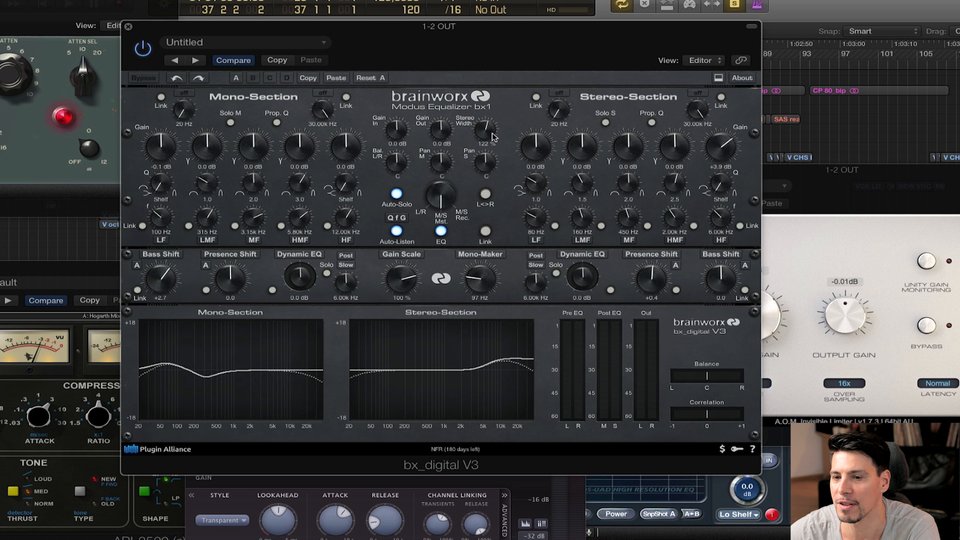Click the Stereo-Section EQ curve display
This screenshot has height=540, width=960.
click(441, 369)
